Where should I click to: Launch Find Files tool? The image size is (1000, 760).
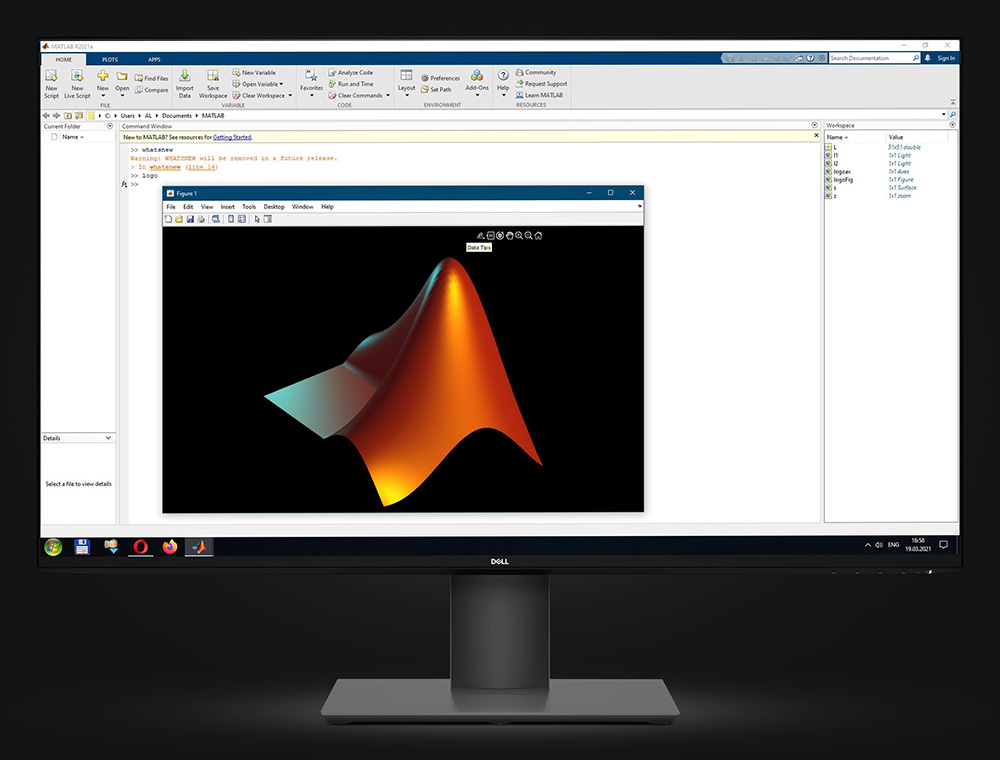pos(151,78)
